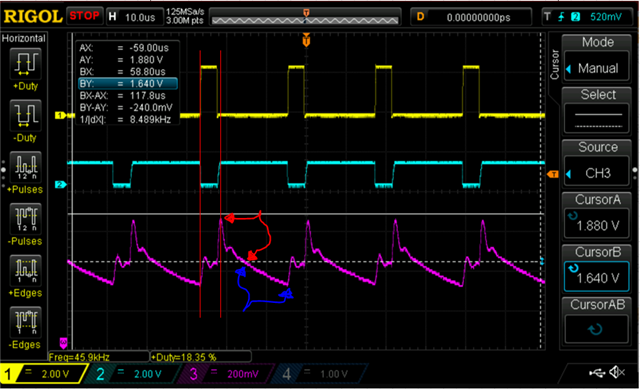Image resolution: width=640 pixels, height=389 pixels.
Task: Select the -Duty measurement icon
Action: coord(25,116)
